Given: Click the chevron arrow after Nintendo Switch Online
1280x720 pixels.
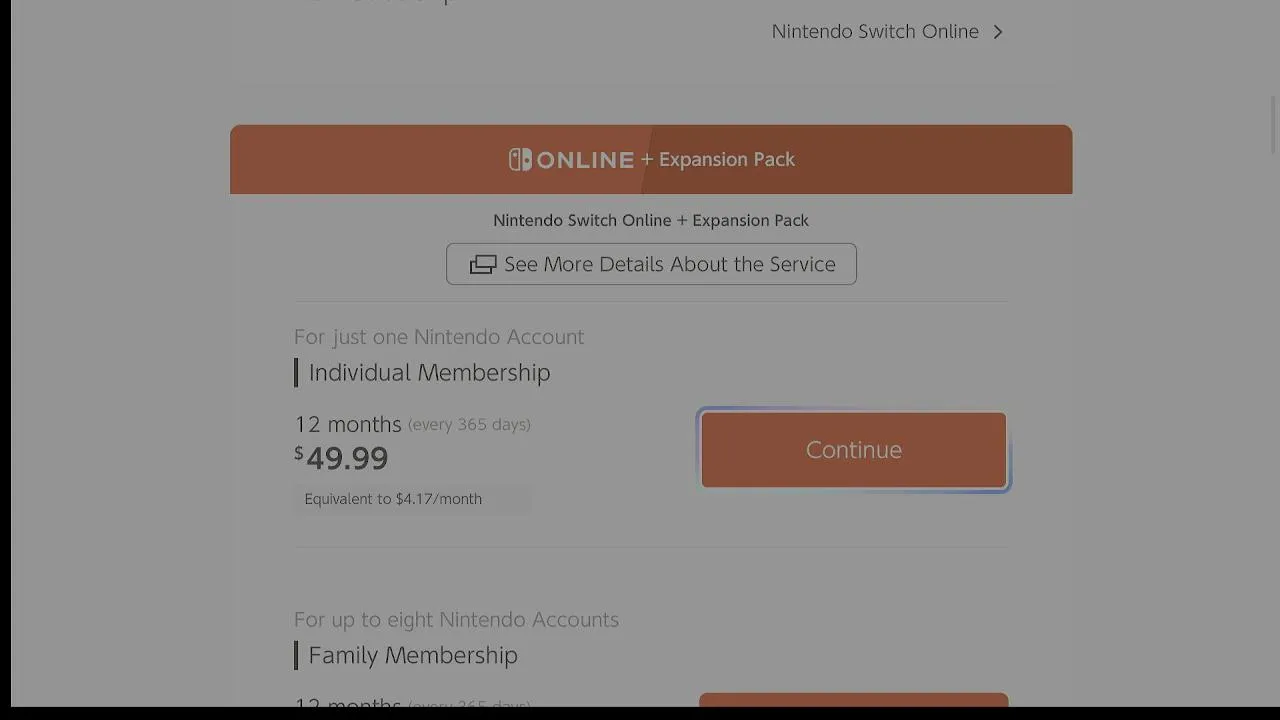Looking at the screenshot, I should coord(998,32).
